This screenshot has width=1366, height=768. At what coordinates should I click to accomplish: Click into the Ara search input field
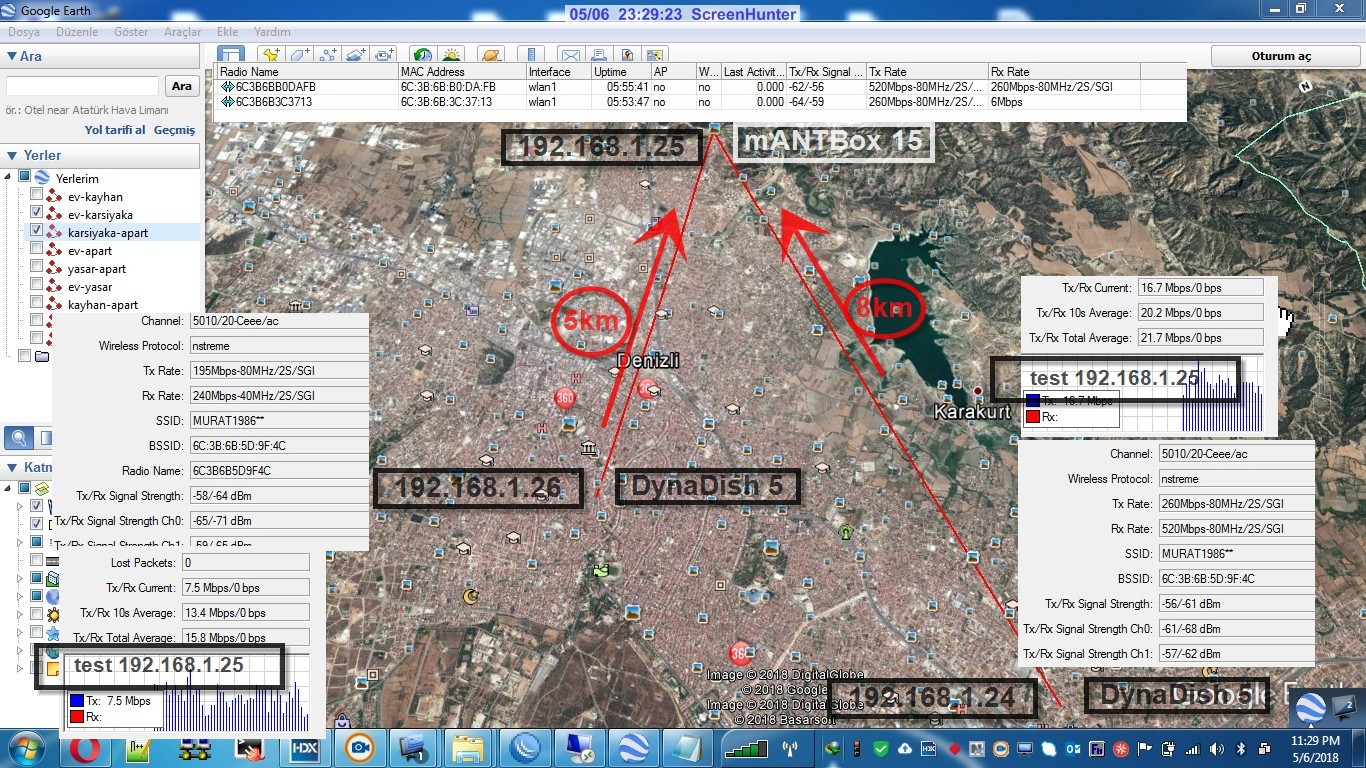[x=83, y=86]
